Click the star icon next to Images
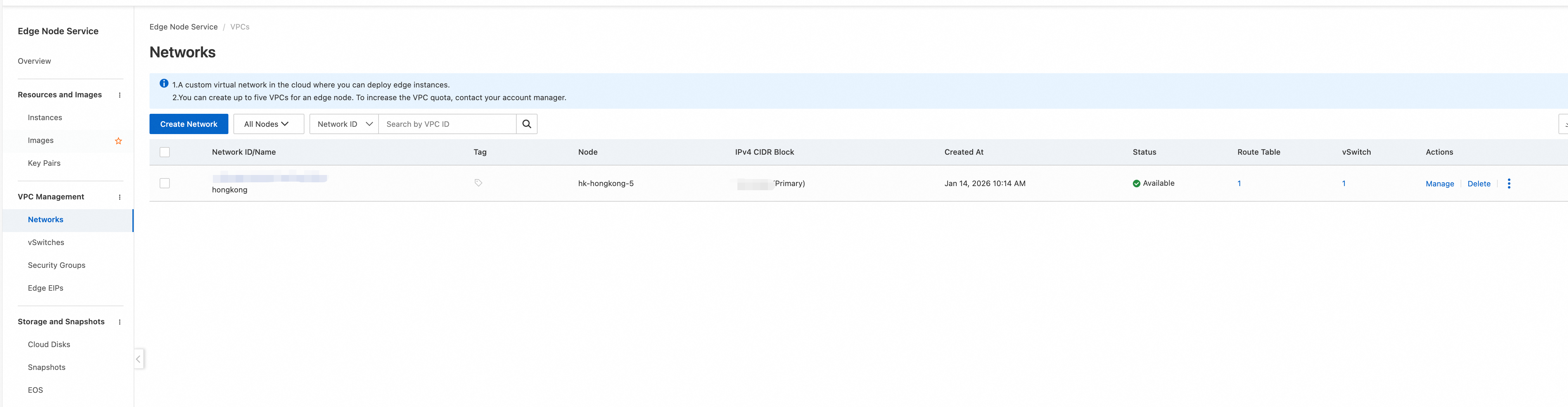The width and height of the screenshot is (1568, 407). tap(118, 141)
